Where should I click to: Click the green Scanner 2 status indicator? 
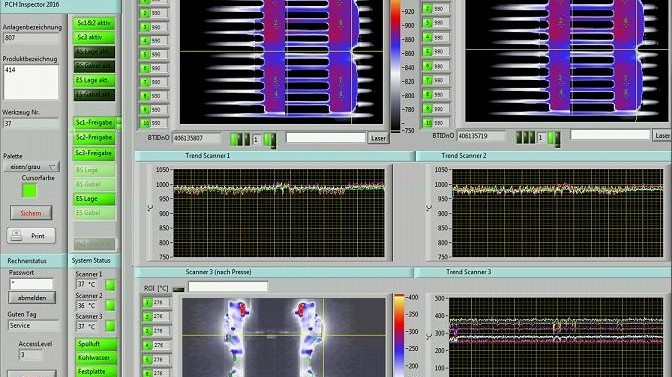(x=111, y=305)
